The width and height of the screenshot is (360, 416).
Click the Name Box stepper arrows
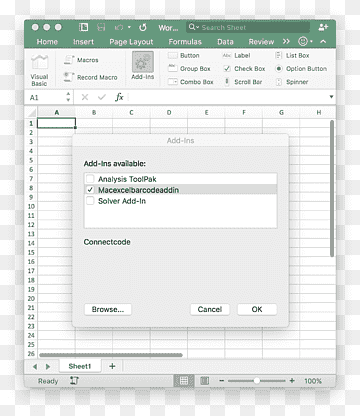[68, 97]
